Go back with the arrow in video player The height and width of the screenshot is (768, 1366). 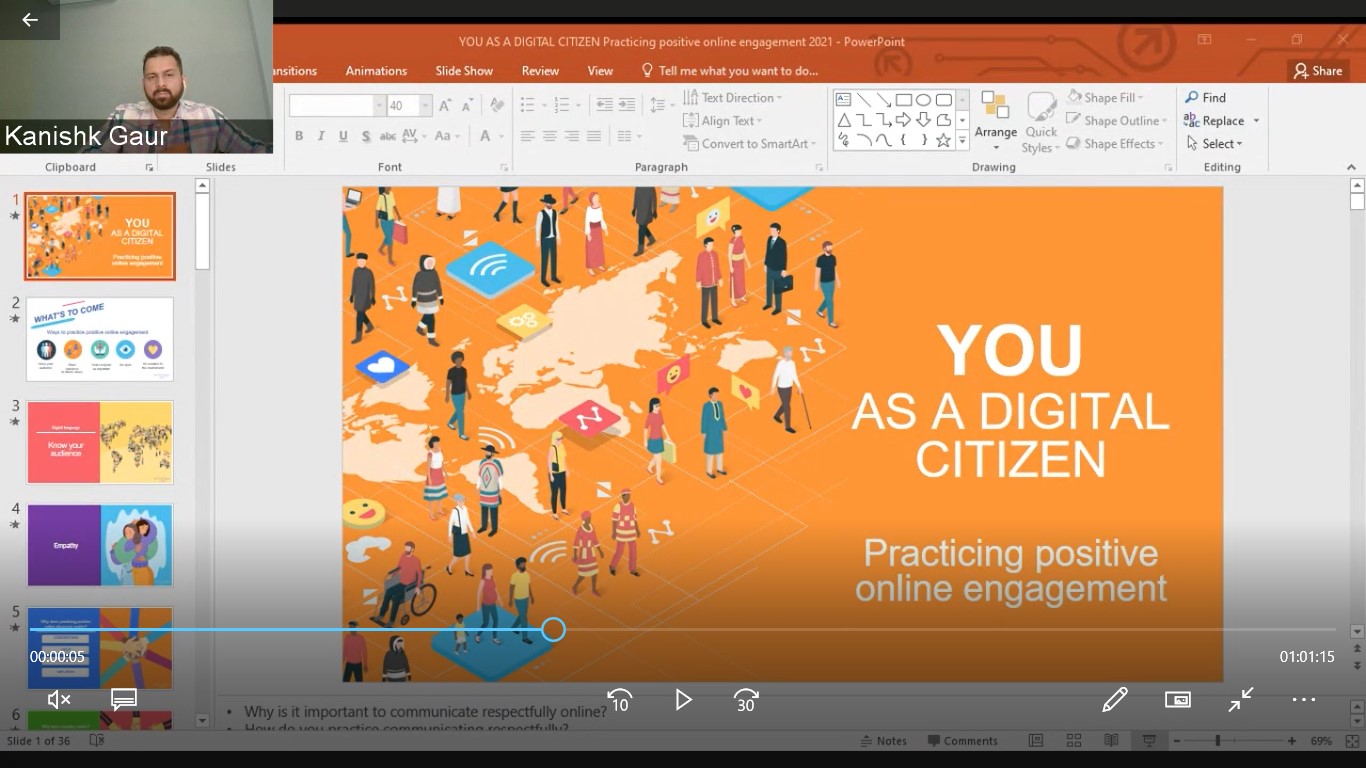(x=30, y=19)
